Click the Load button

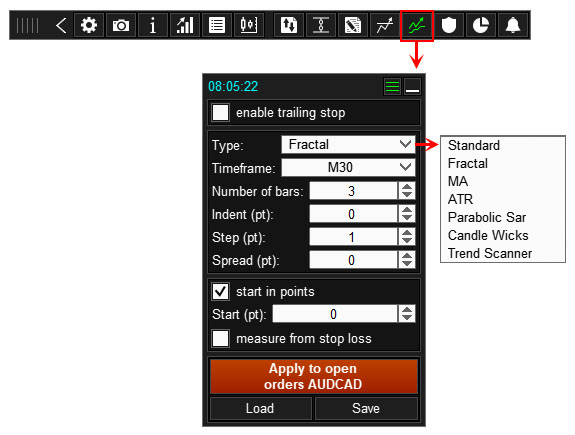260,408
